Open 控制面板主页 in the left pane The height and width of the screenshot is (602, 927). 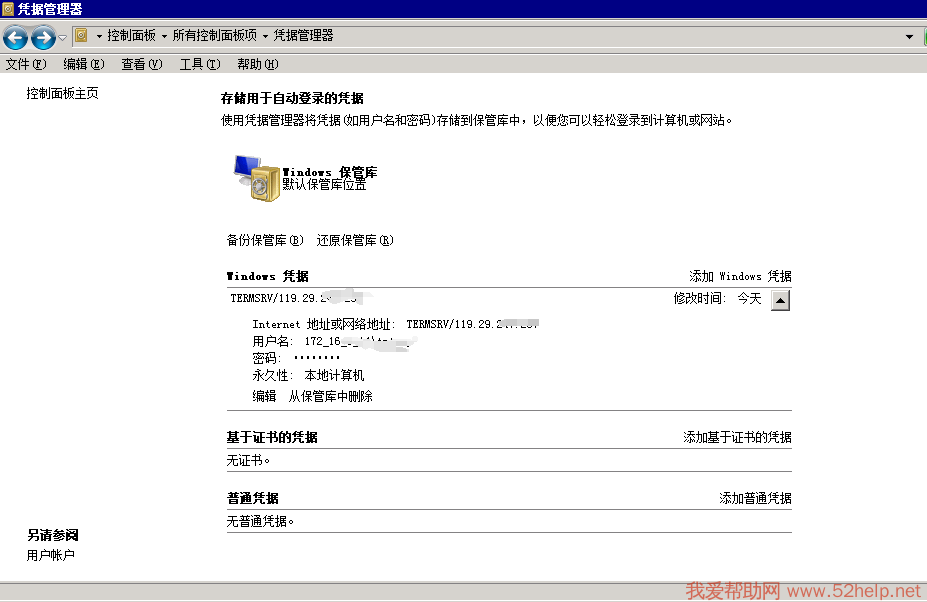coord(62,94)
